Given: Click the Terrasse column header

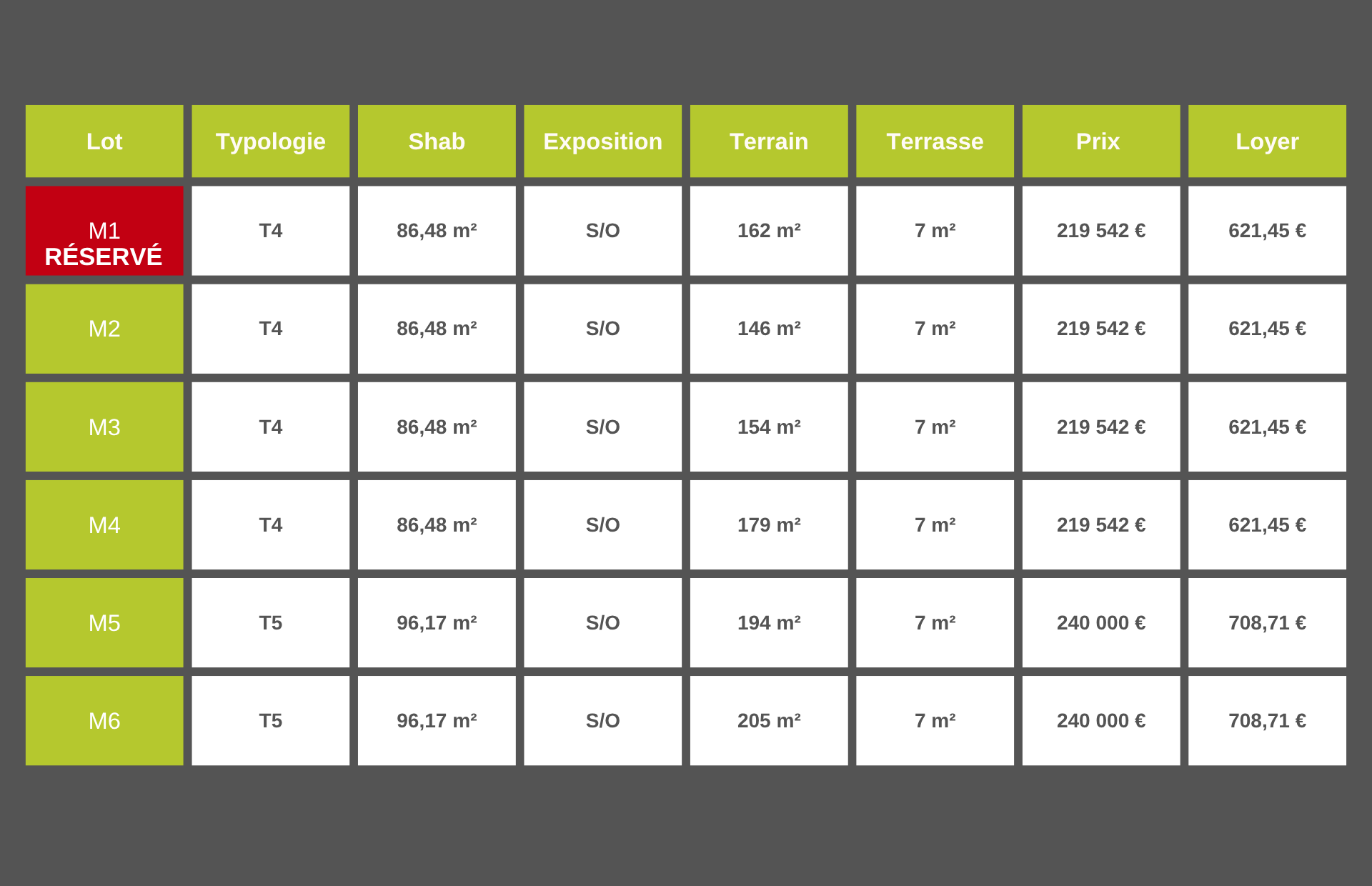Looking at the screenshot, I should pos(935,141).
